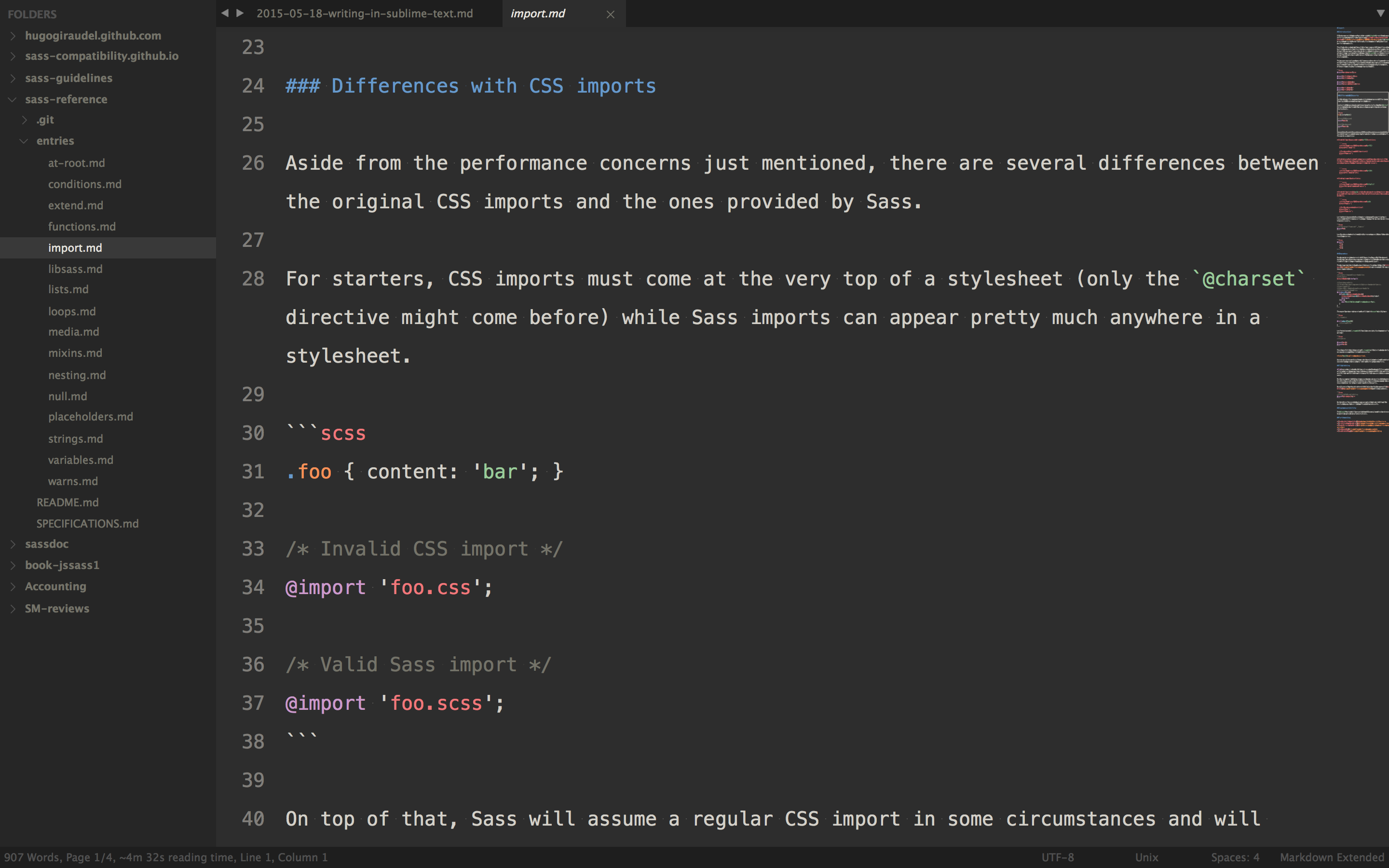
Task: Click the tab-history forward arrow
Action: [x=240, y=13]
